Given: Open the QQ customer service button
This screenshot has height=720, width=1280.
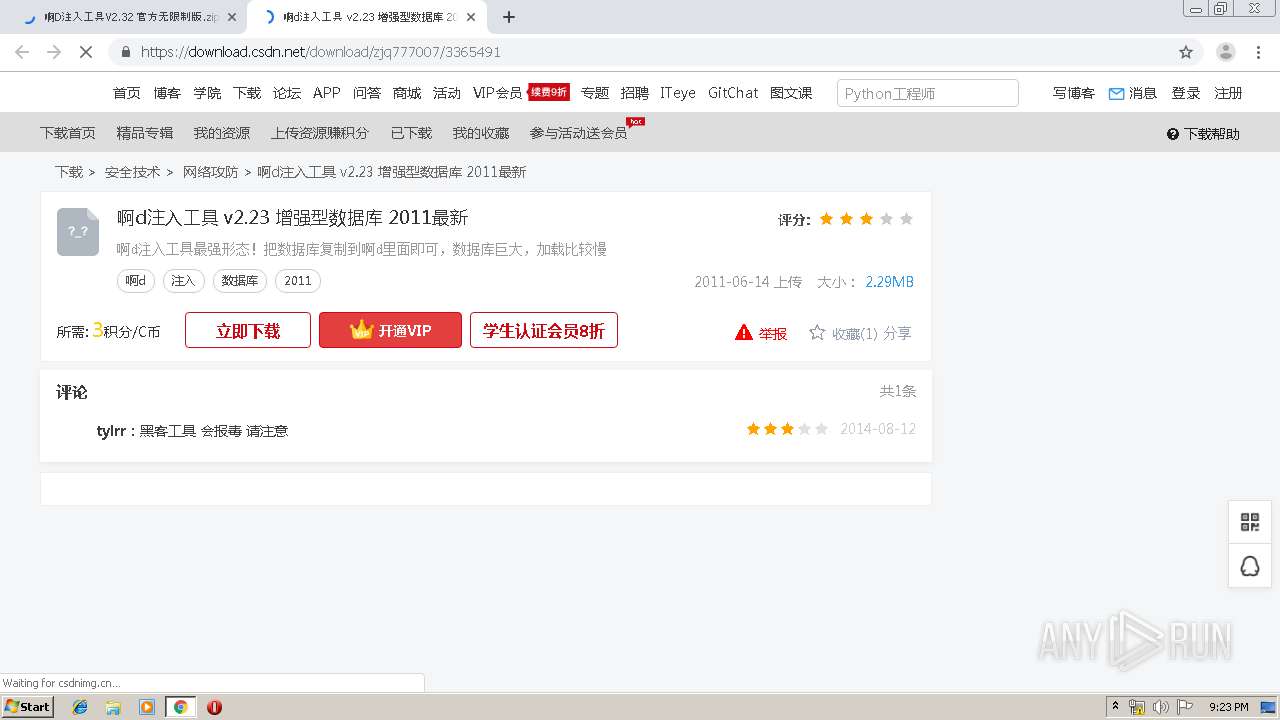Looking at the screenshot, I should [1250, 566].
